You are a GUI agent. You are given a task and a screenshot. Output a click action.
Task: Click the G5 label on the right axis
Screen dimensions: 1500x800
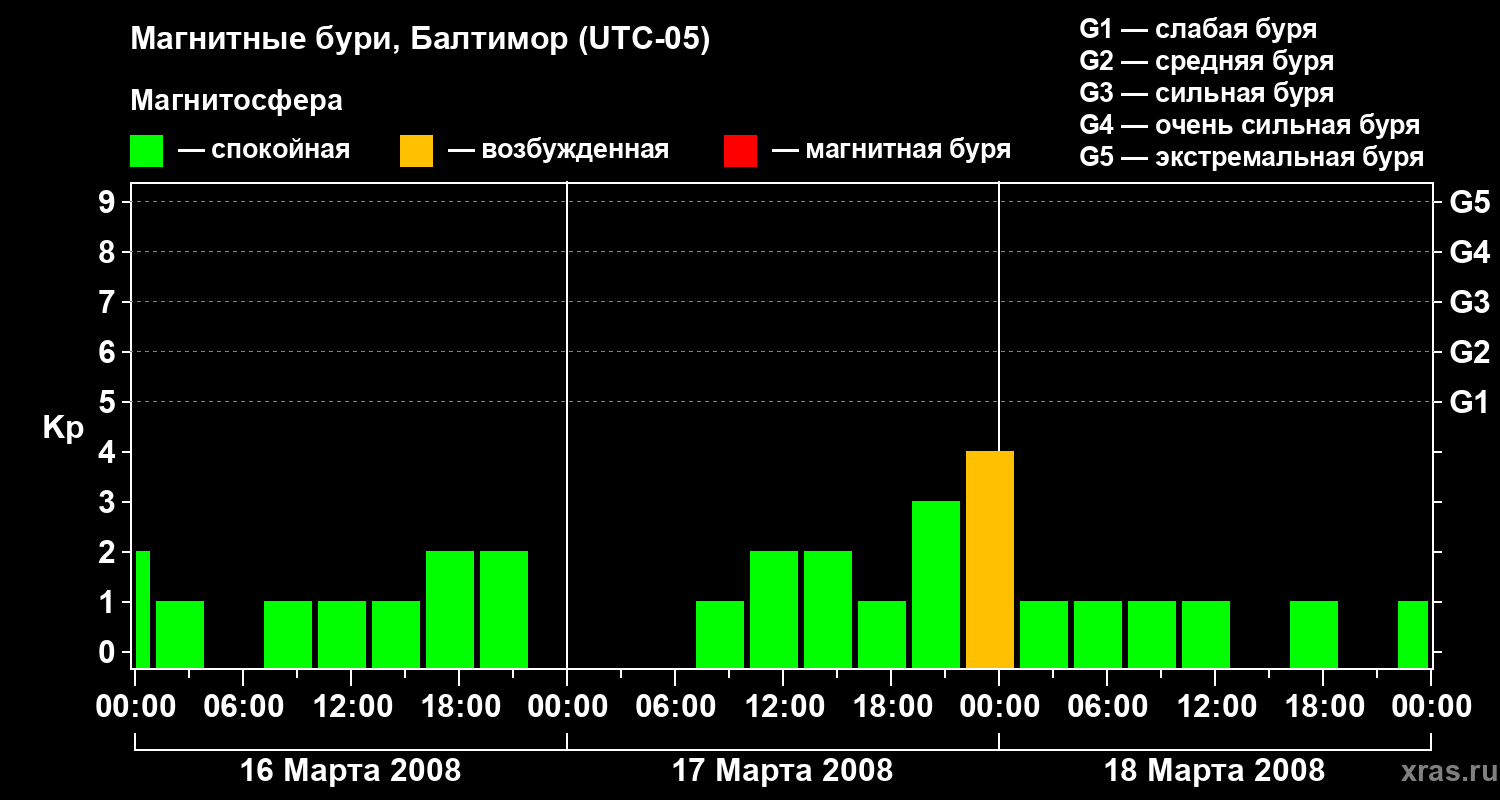(1469, 203)
